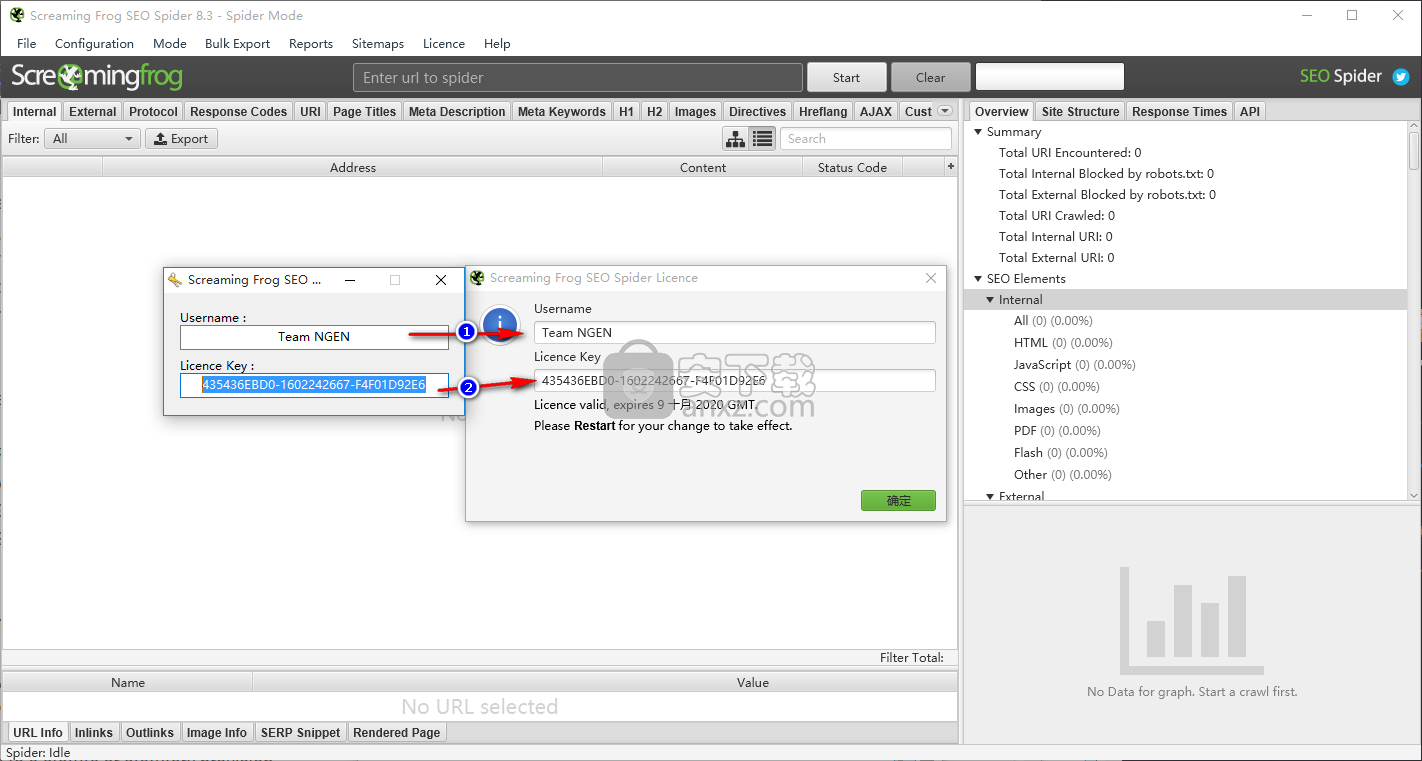Screen dimensions: 1422x761
Task: Click the Search box in Internal tab
Action: 866,139
